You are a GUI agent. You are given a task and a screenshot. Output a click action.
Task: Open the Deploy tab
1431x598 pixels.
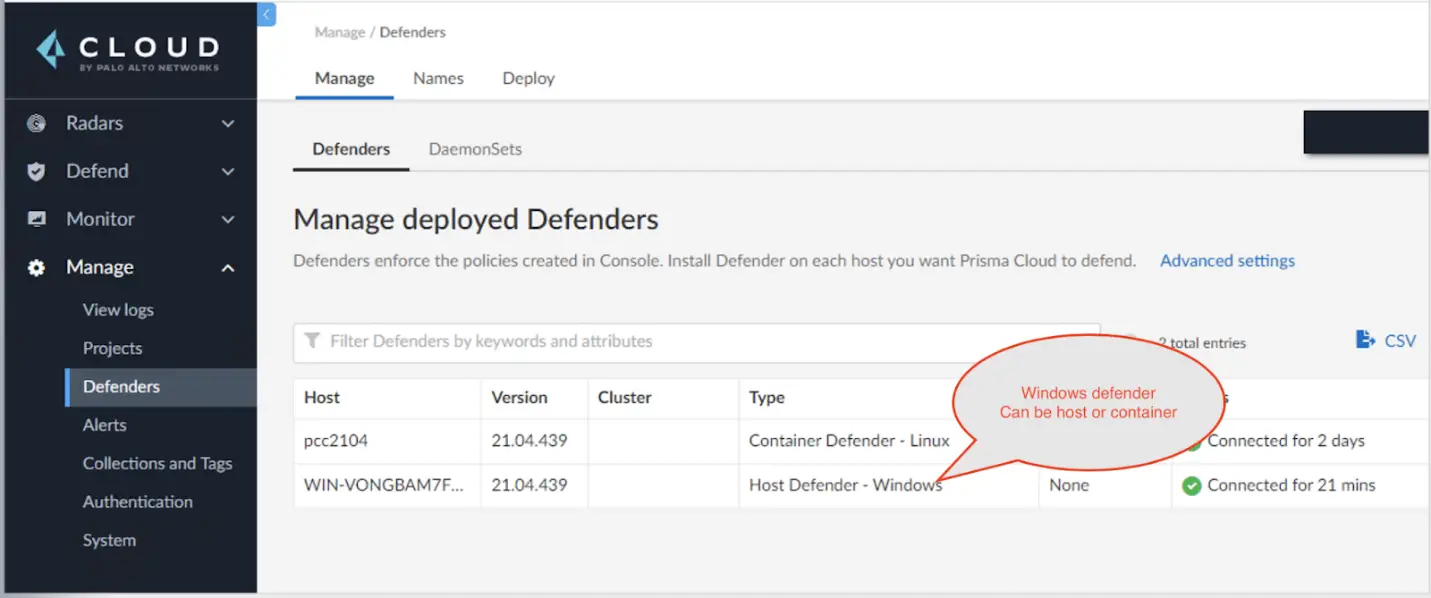[x=528, y=78]
